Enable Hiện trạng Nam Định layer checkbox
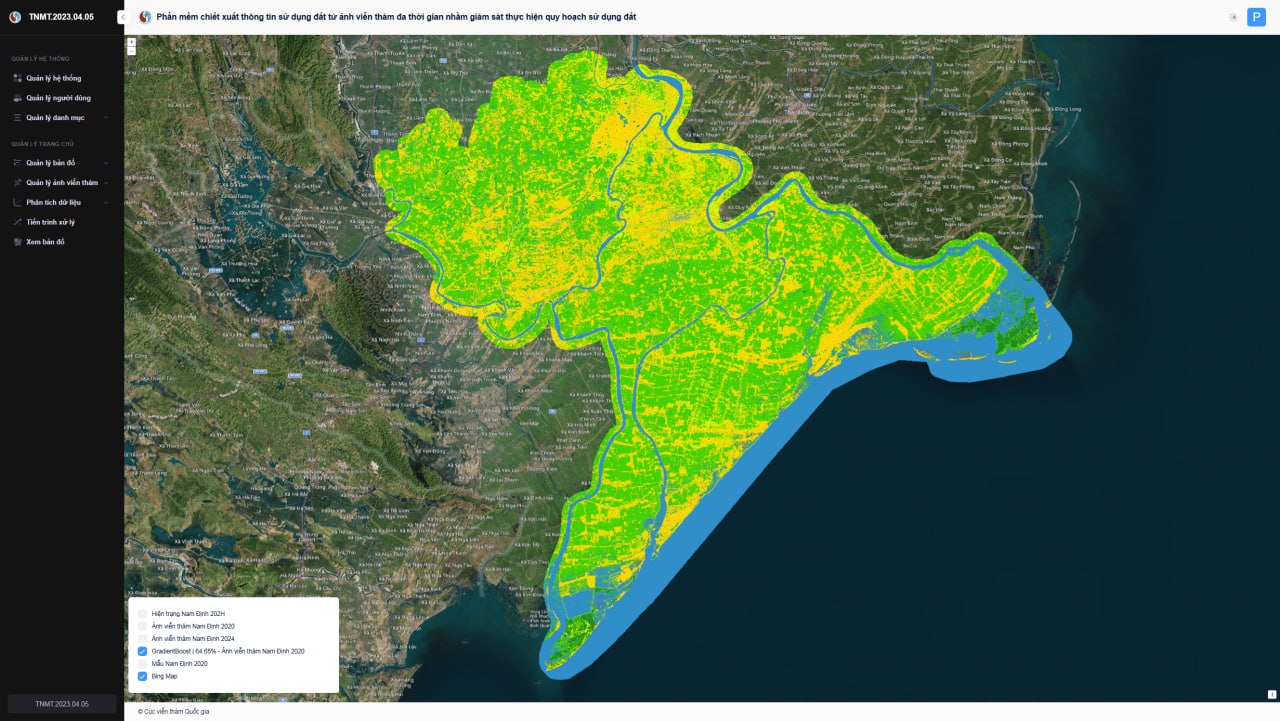Screen dimensions: 1280x721 point(143,613)
